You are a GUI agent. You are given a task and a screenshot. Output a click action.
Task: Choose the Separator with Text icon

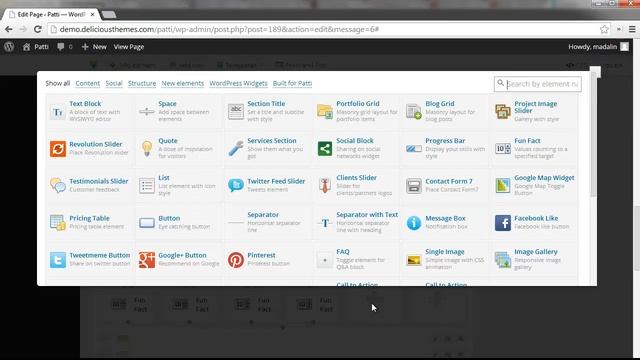tap(324, 223)
